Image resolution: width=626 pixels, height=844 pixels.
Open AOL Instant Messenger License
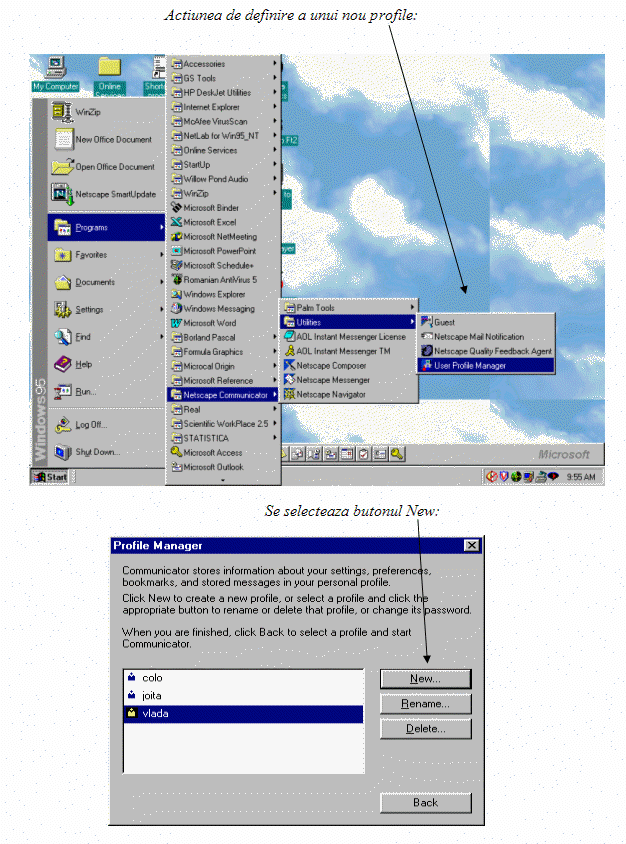[x=349, y=336]
